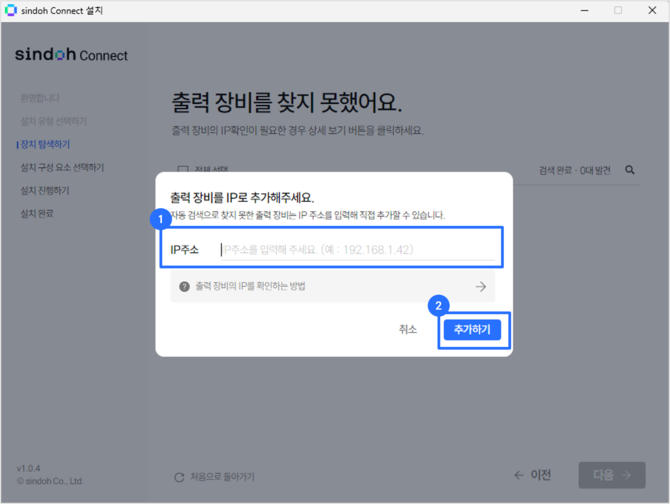Select the 환영합니다 step in the sidebar
This screenshot has height=504, width=670.
[40, 98]
